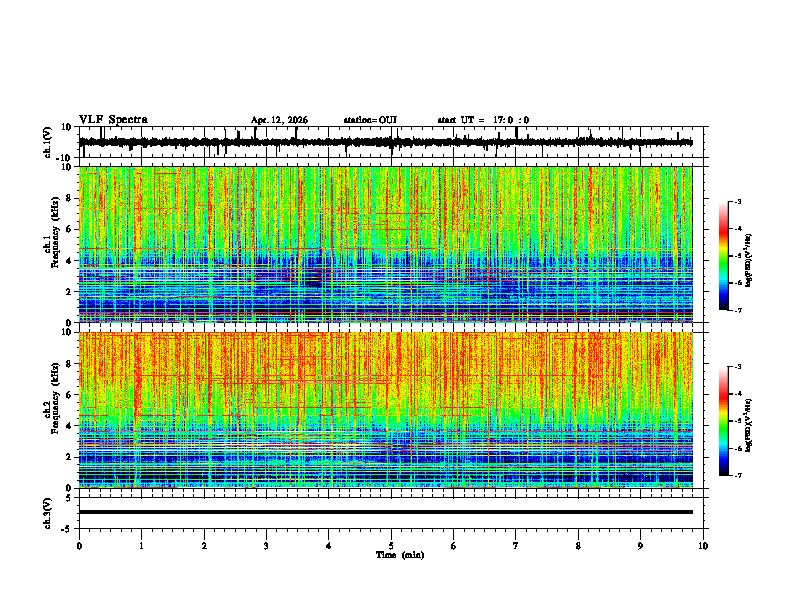This screenshot has width=792, height=612.
Task: Click the ch.2 color bar log(PSD) unit label
Action: click(748, 426)
